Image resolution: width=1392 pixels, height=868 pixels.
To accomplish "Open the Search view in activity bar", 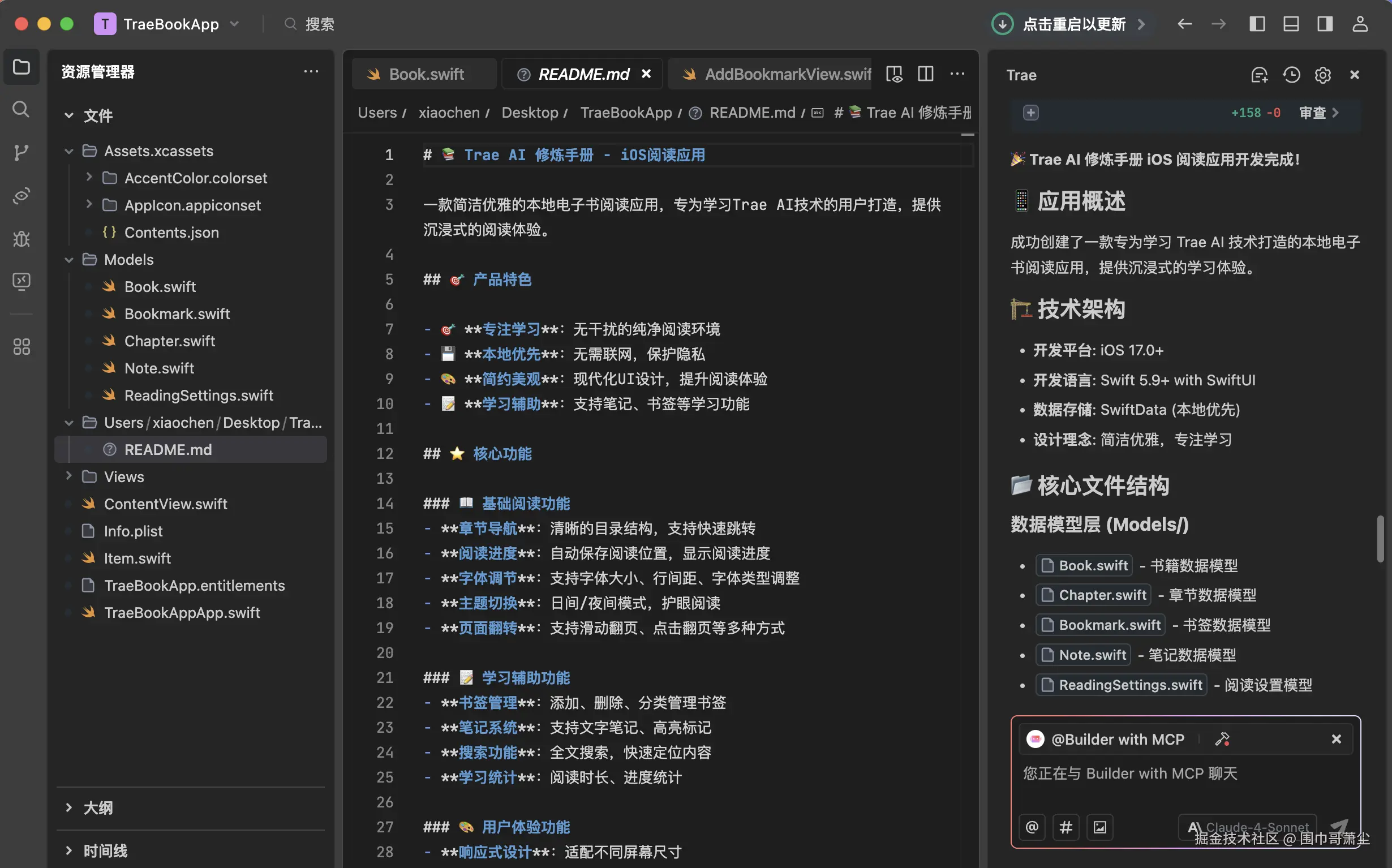I will point(22,109).
